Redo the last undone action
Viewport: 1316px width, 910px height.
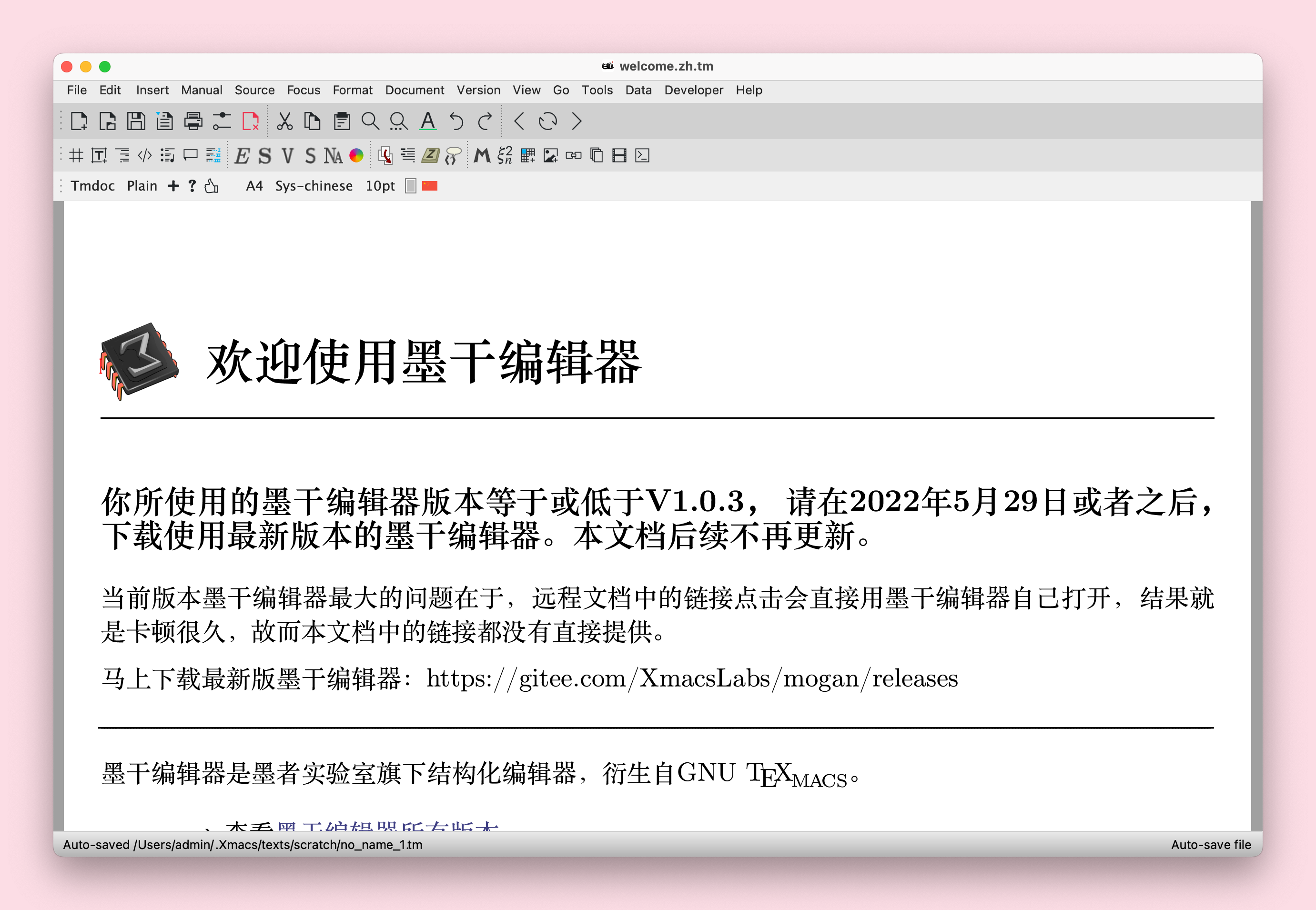pyautogui.click(x=485, y=121)
